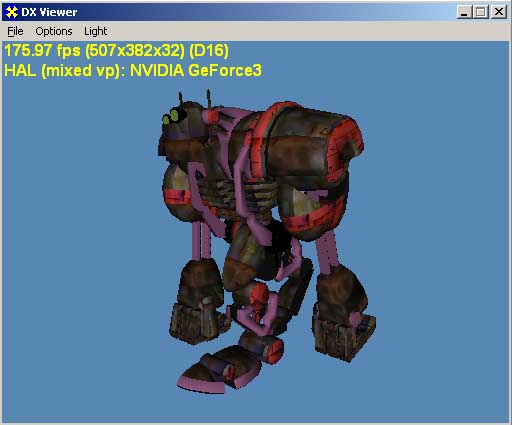This screenshot has height=425, width=512.
Task: Click the HAL NVIDIA GeForce3 device text
Action: coord(133,71)
